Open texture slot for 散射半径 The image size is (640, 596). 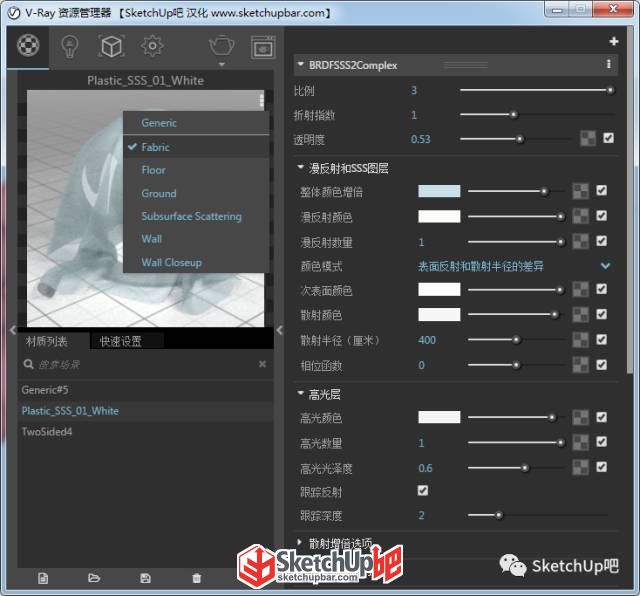pyautogui.click(x=580, y=340)
